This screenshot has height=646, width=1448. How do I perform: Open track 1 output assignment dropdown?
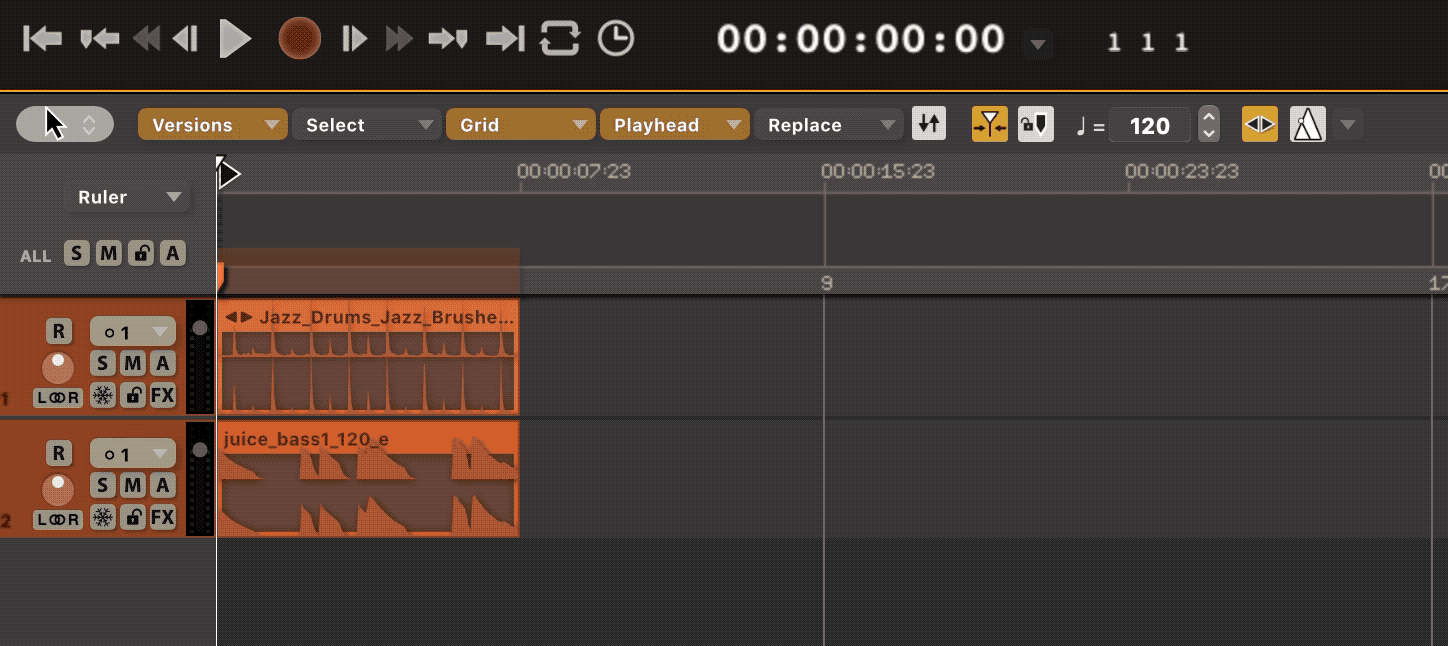(133, 331)
